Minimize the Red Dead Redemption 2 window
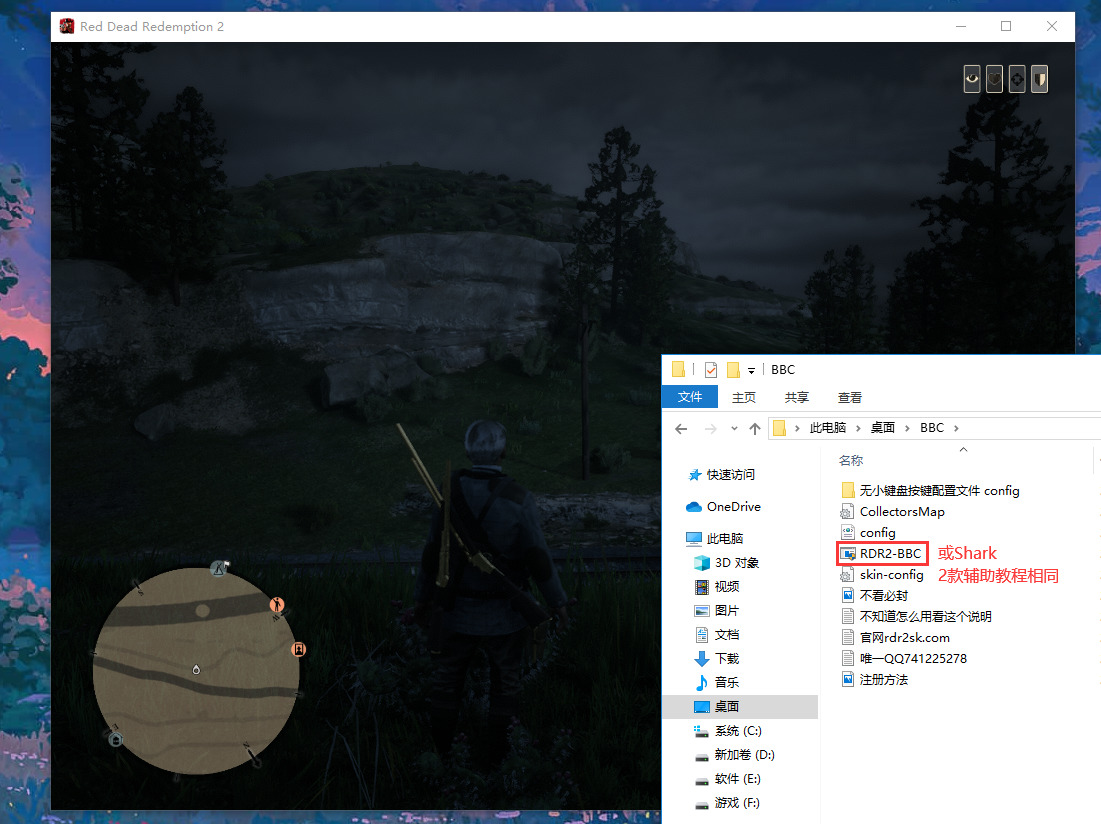Image resolution: width=1101 pixels, height=824 pixels. pos(961,26)
